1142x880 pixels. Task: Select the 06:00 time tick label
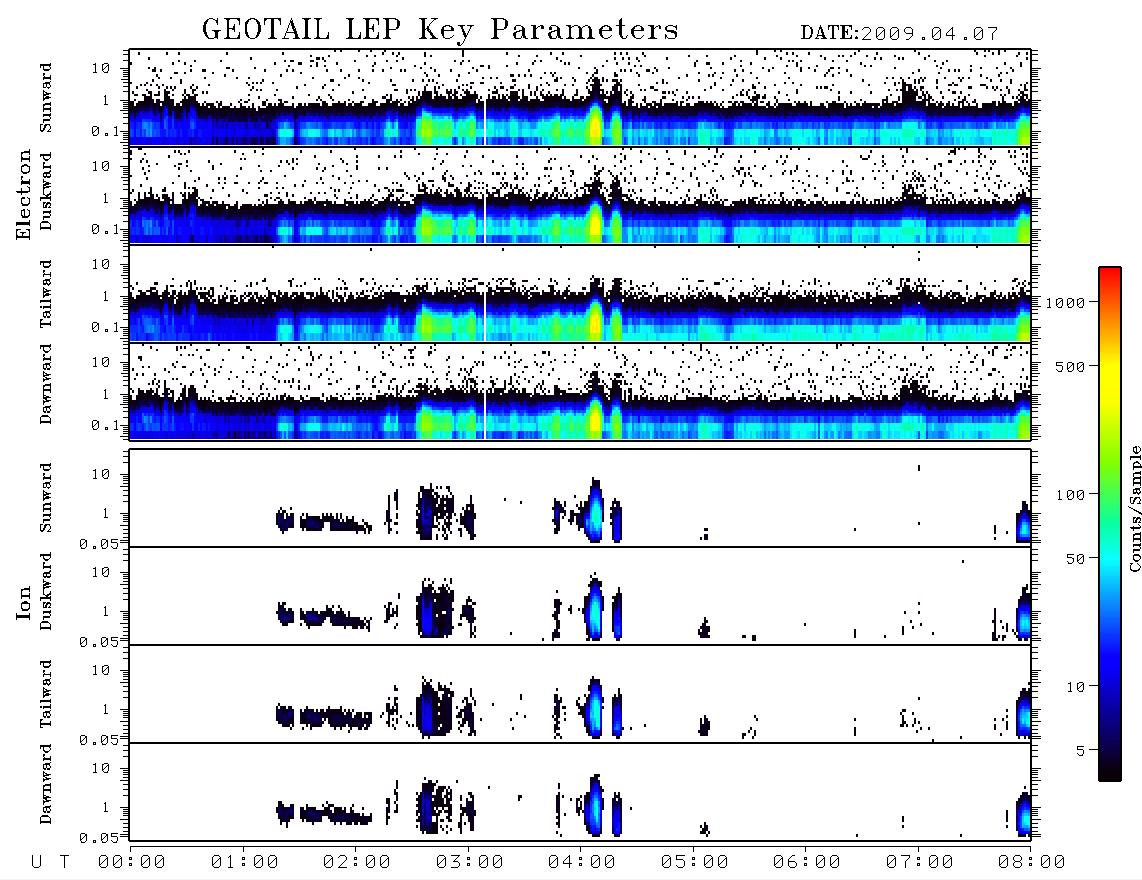(x=807, y=862)
